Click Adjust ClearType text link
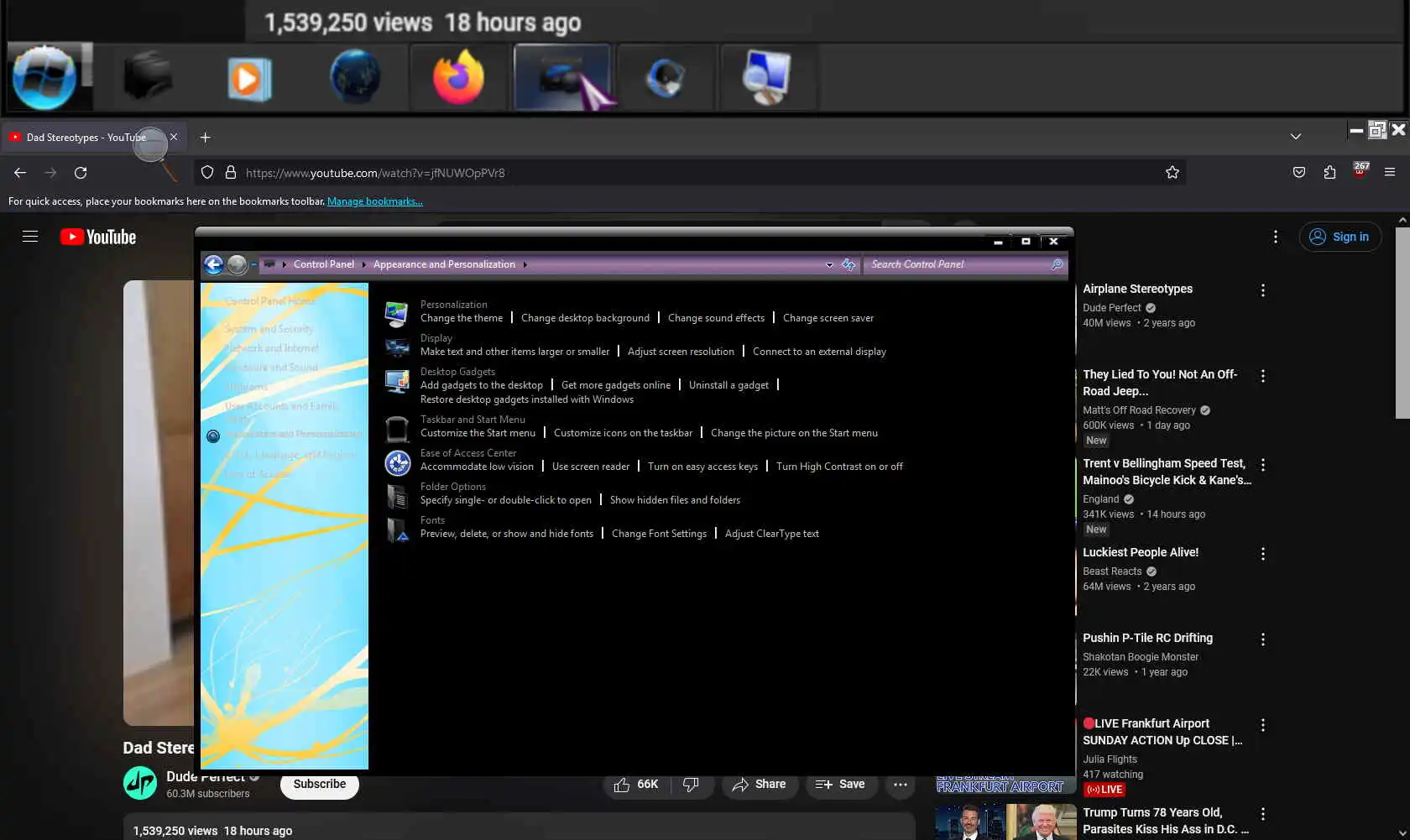Screen dimensions: 1410x840 772,534
